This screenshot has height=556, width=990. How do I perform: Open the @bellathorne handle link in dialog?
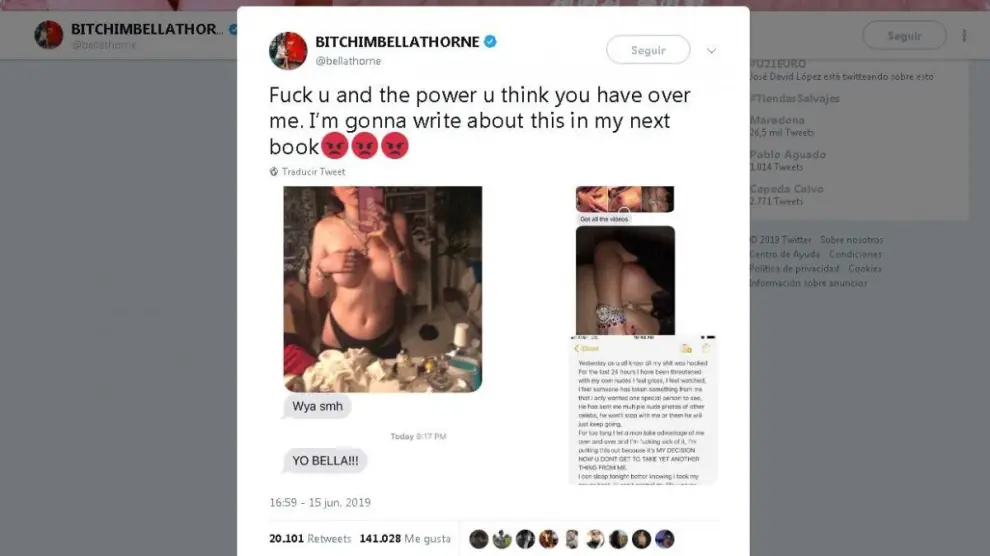point(348,61)
